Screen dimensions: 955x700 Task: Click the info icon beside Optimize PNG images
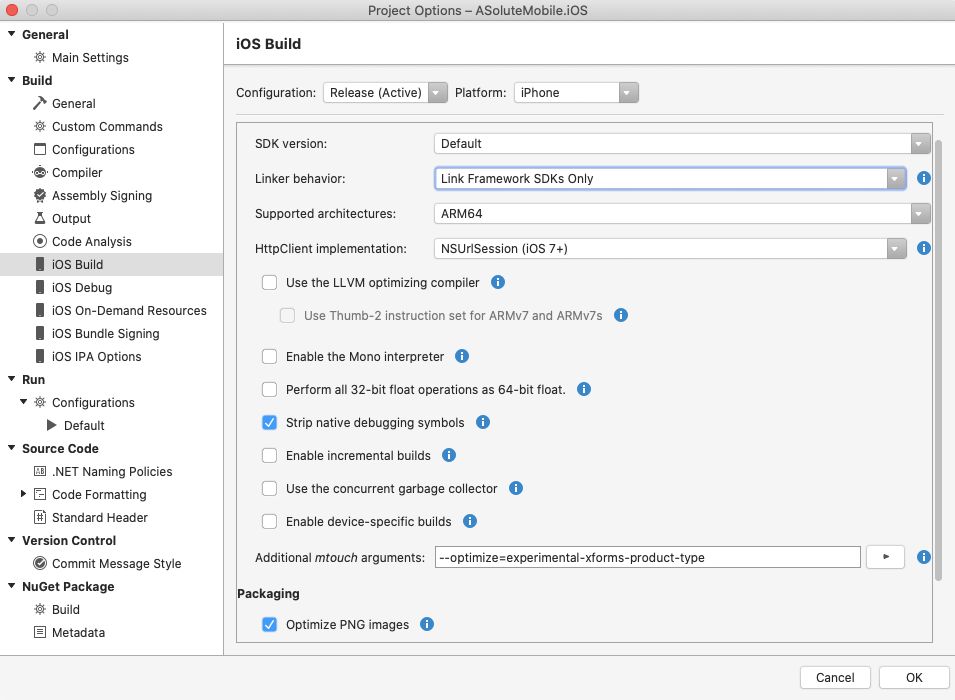tap(427, 624)
